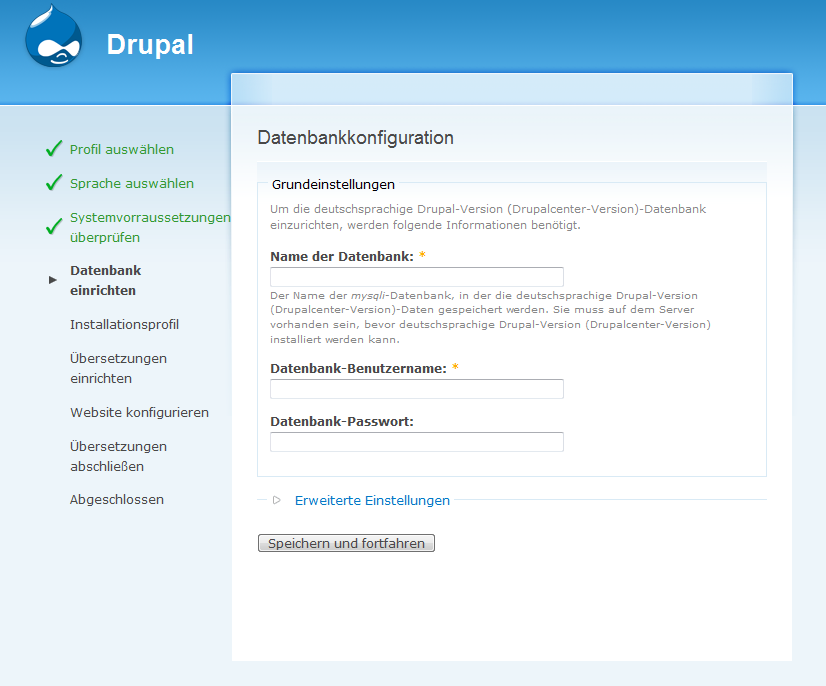
Task: Click Übersetzungen abschließen step
Action: [x=118, y=456]
